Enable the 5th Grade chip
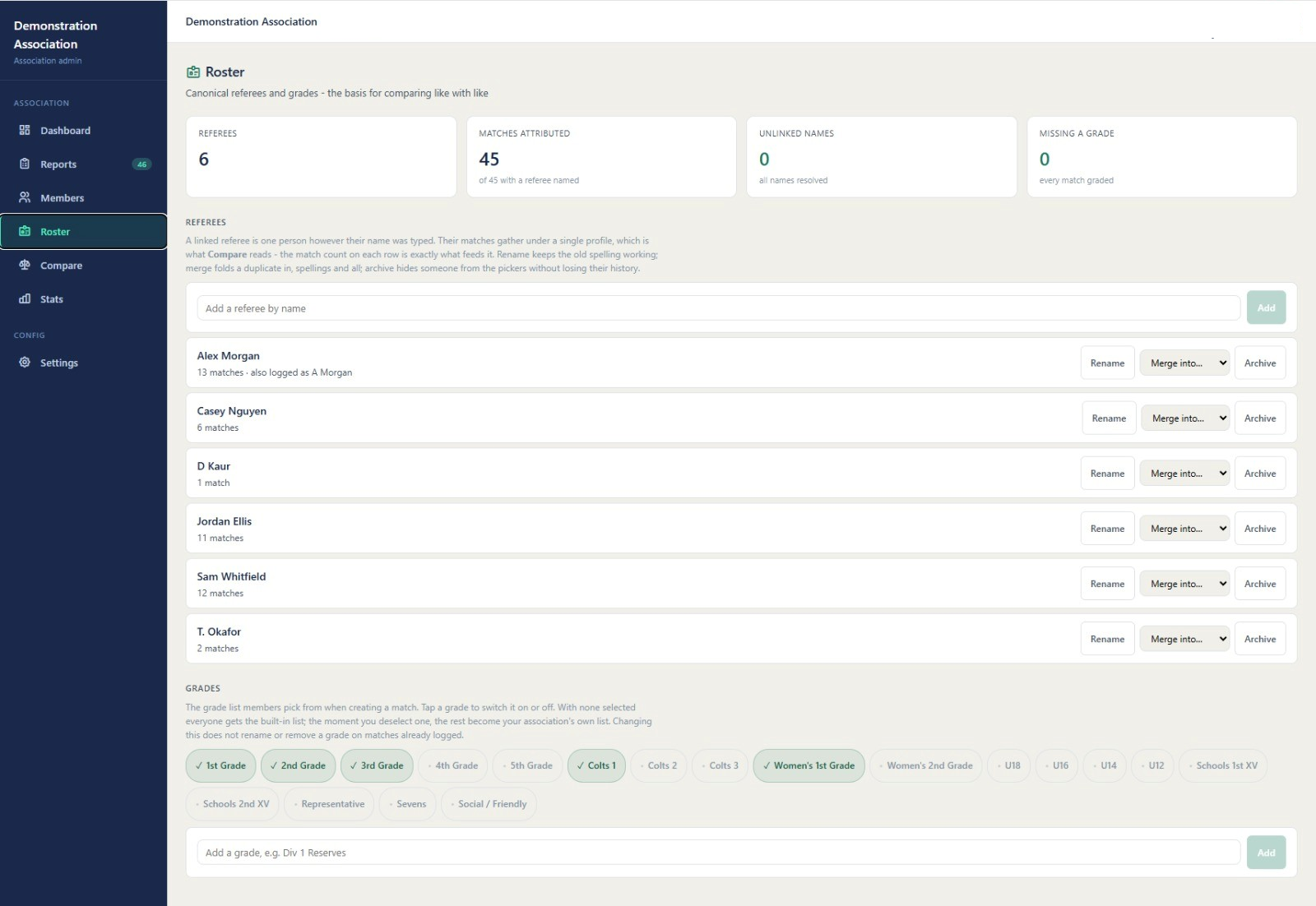Viewport: 1316px width, 906px height. (x=528, y=765)
